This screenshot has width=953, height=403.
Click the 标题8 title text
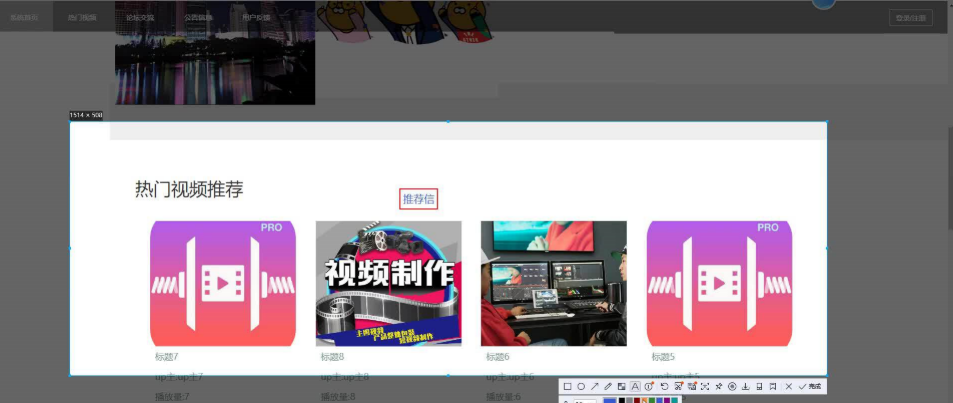tap(332, 357)
